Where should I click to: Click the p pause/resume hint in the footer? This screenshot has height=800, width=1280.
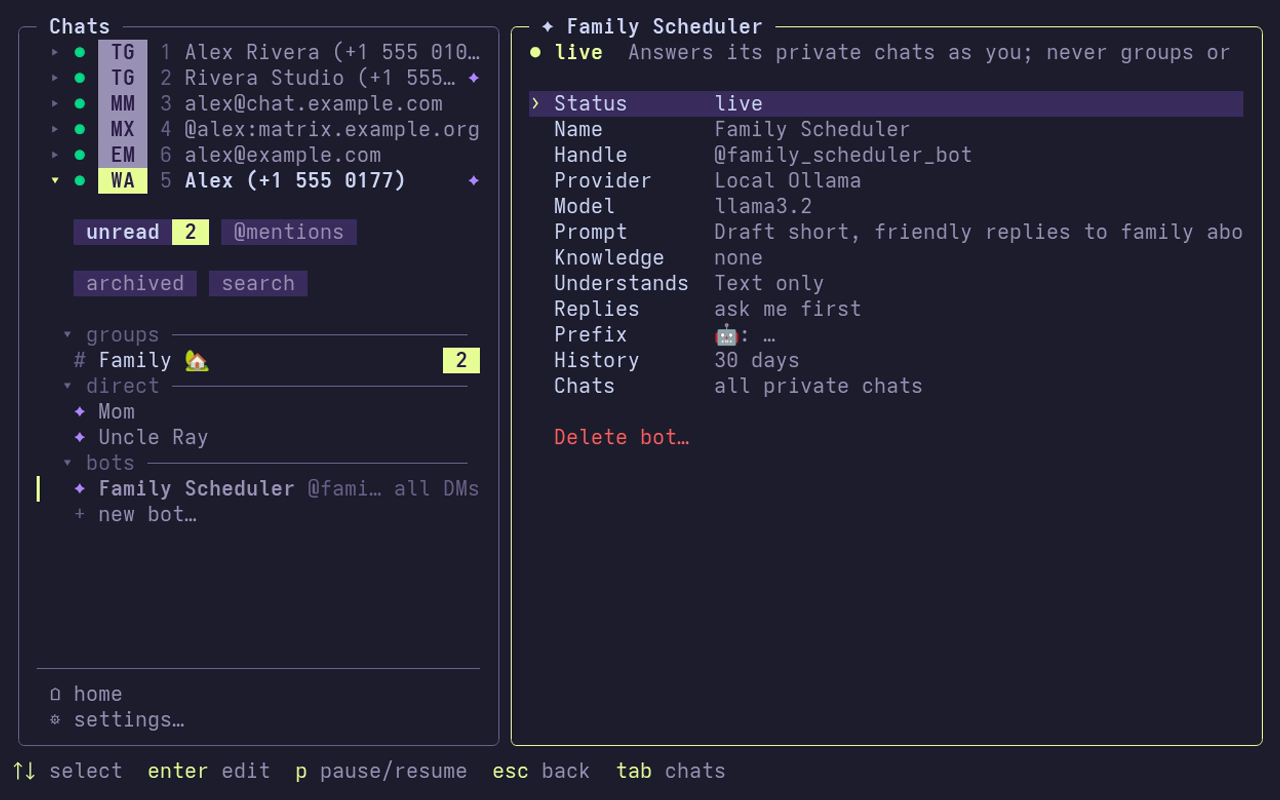381,771
